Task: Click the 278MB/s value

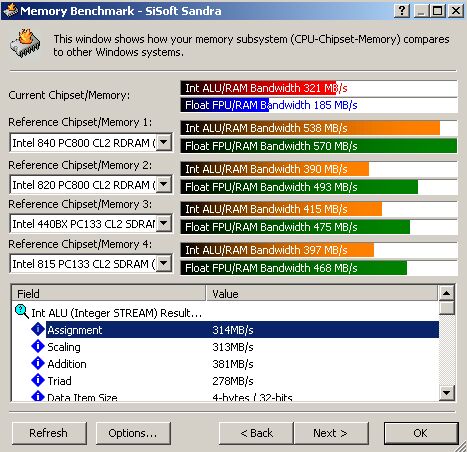Action: [233, 381]
